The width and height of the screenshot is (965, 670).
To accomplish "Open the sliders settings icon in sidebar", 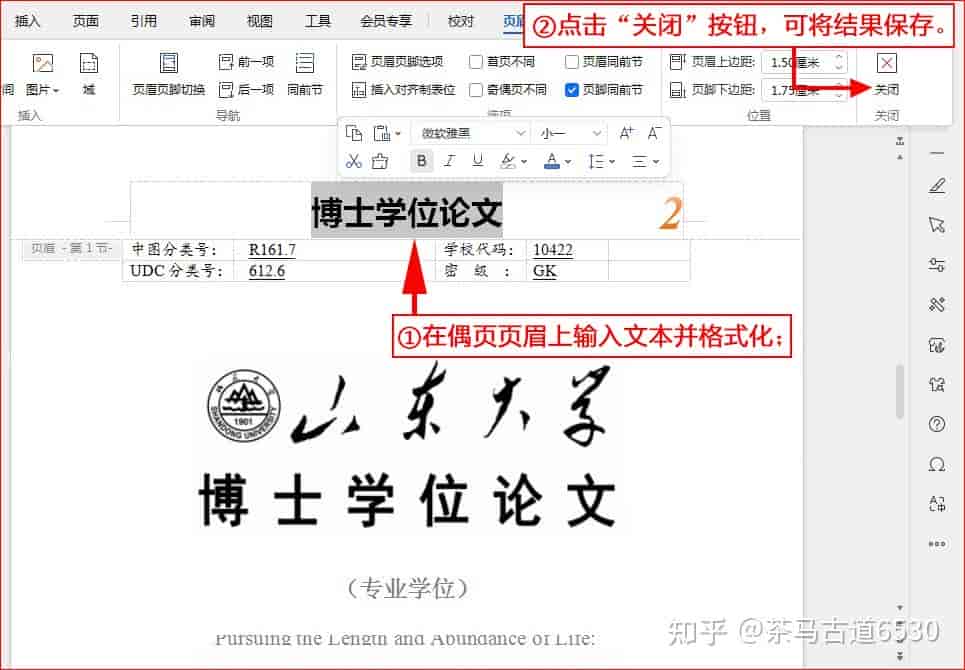I will click(x=937, y=265).
